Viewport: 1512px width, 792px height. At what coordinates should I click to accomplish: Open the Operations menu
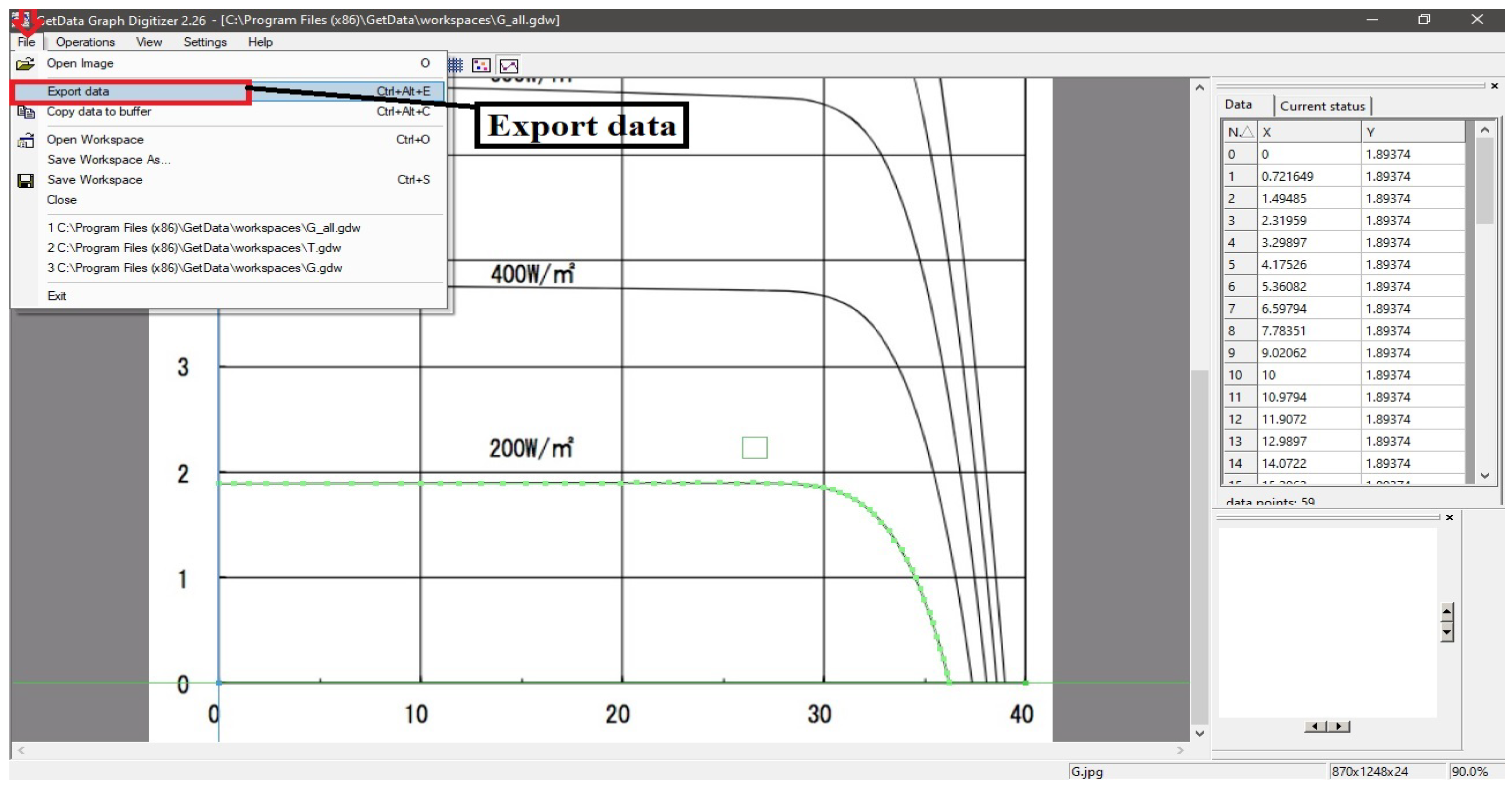pyautogui.click(x=85, y=42)
